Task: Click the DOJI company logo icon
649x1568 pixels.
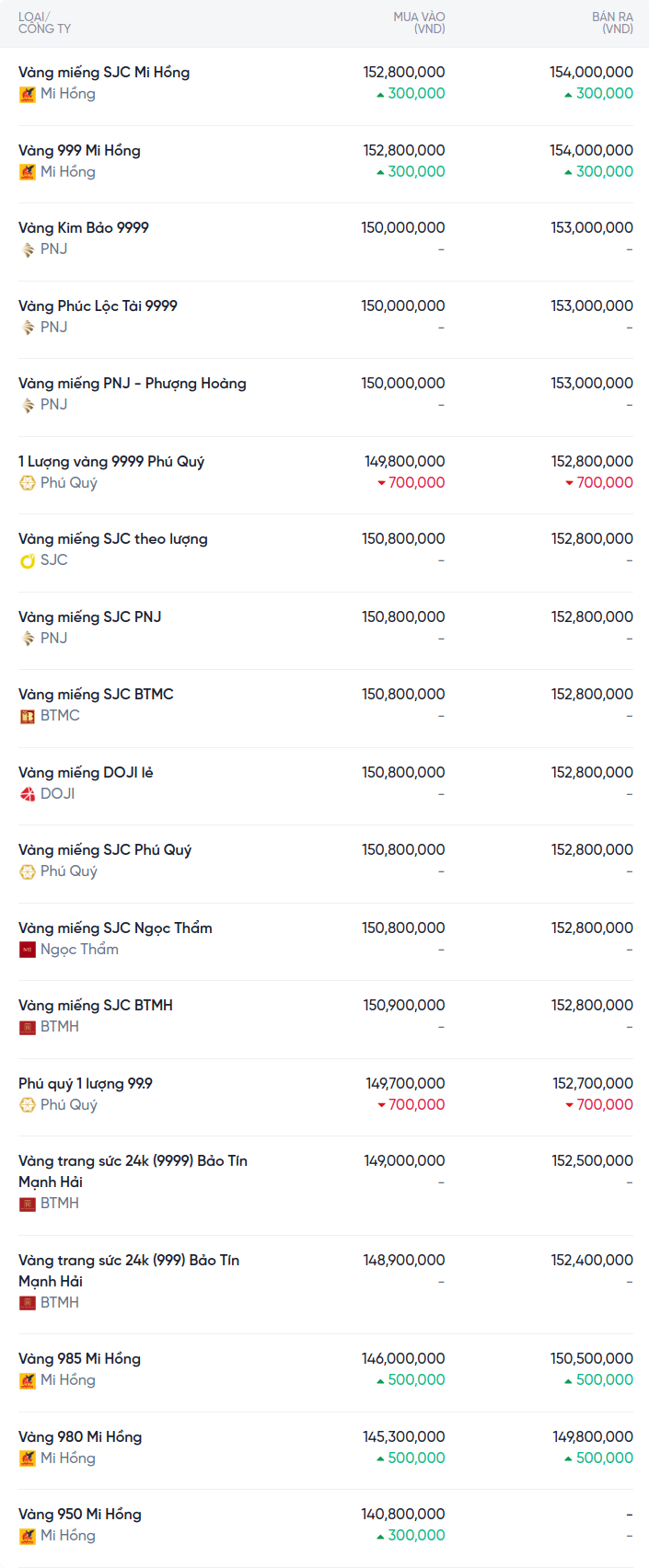Action: [x=28, y=794]
